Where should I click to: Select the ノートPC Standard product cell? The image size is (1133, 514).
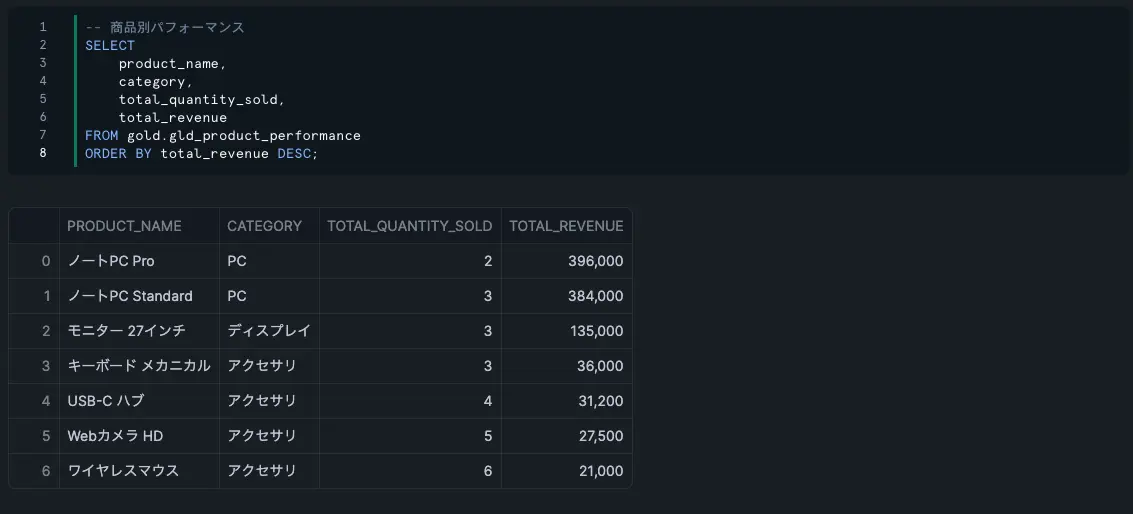click(130, 296)
